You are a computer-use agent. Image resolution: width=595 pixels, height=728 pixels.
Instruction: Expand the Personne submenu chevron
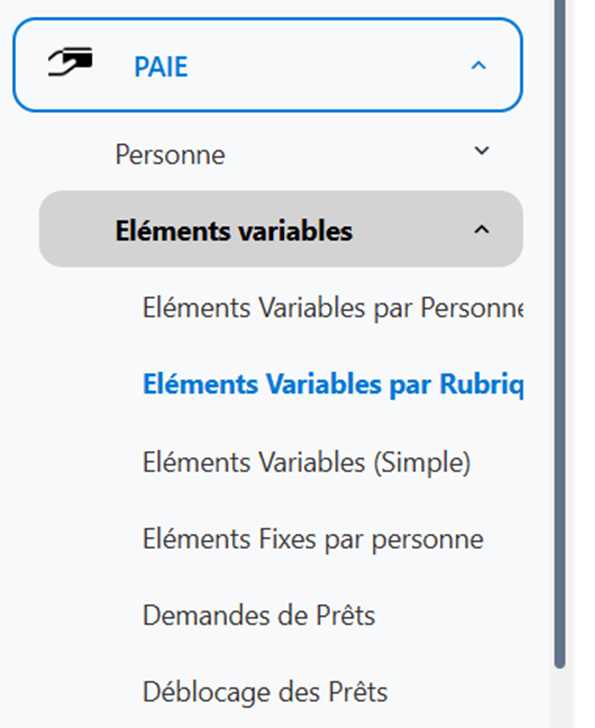(x=481, y=151)
